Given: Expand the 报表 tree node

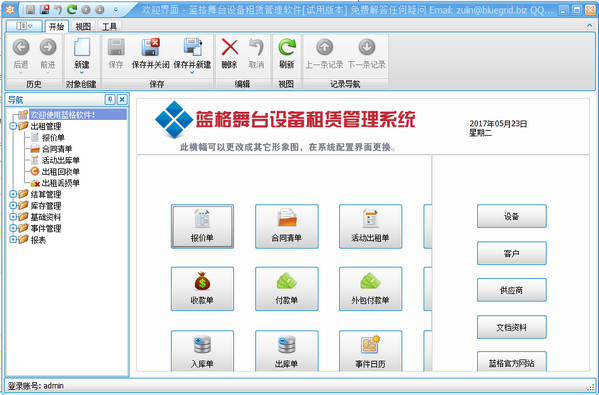Looking at the screenshot, I should point(13,240).
